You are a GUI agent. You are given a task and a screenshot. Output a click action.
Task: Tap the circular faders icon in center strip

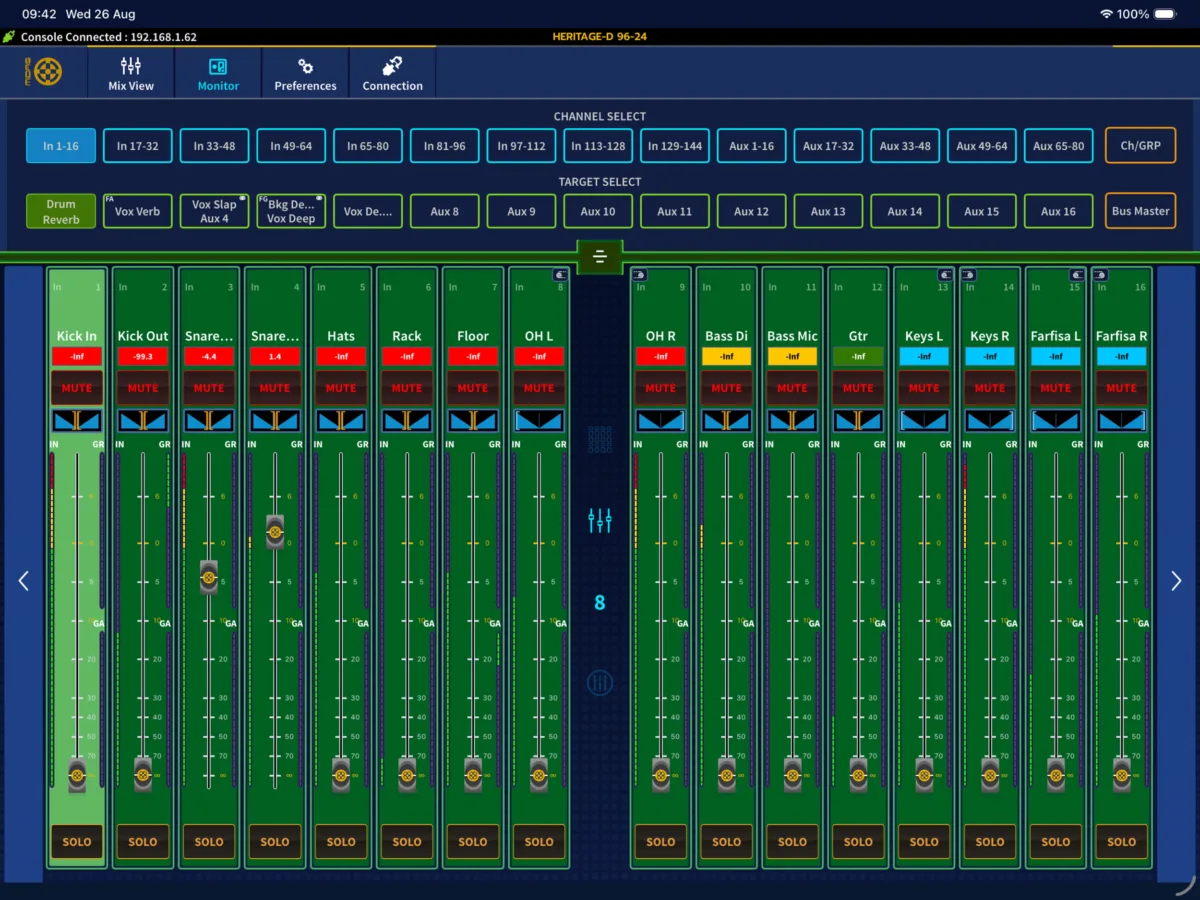[600, 683]
